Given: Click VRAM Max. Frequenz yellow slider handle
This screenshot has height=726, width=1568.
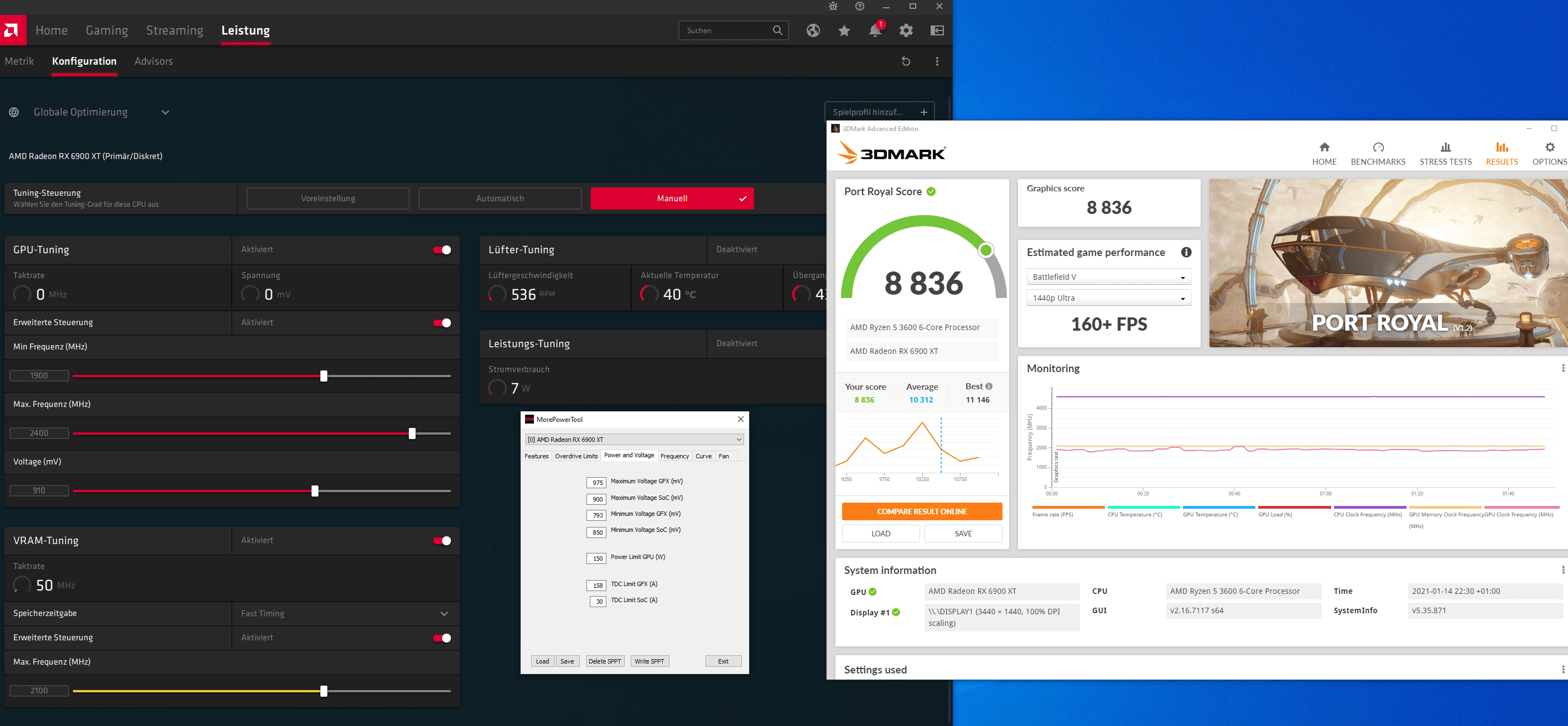Looking at the screenshot, I should [324, 691].
